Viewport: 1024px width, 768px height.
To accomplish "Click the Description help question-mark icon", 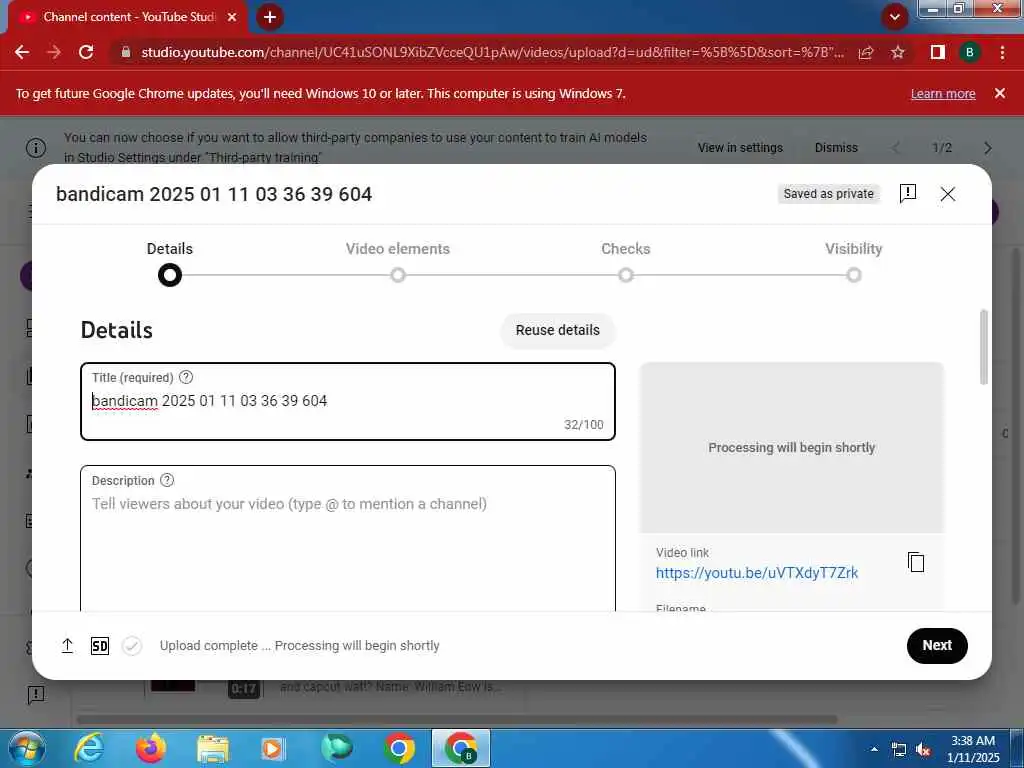I will point(167,481).
